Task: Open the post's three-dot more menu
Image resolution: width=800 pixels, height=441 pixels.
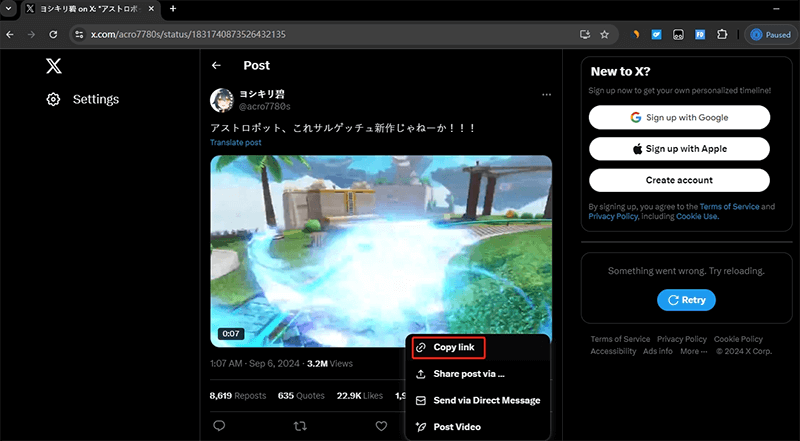Action: [x=546, y=95]
